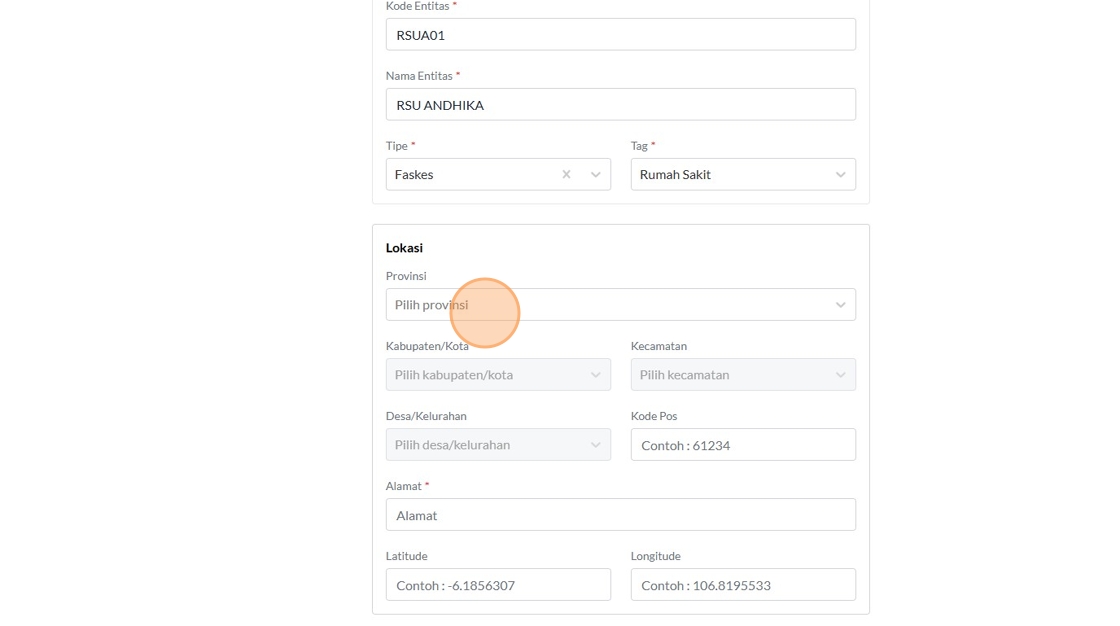1120x626 pixels.
Task: Click the Provinsi field chevron arrow
Action: tap(840, 305)
